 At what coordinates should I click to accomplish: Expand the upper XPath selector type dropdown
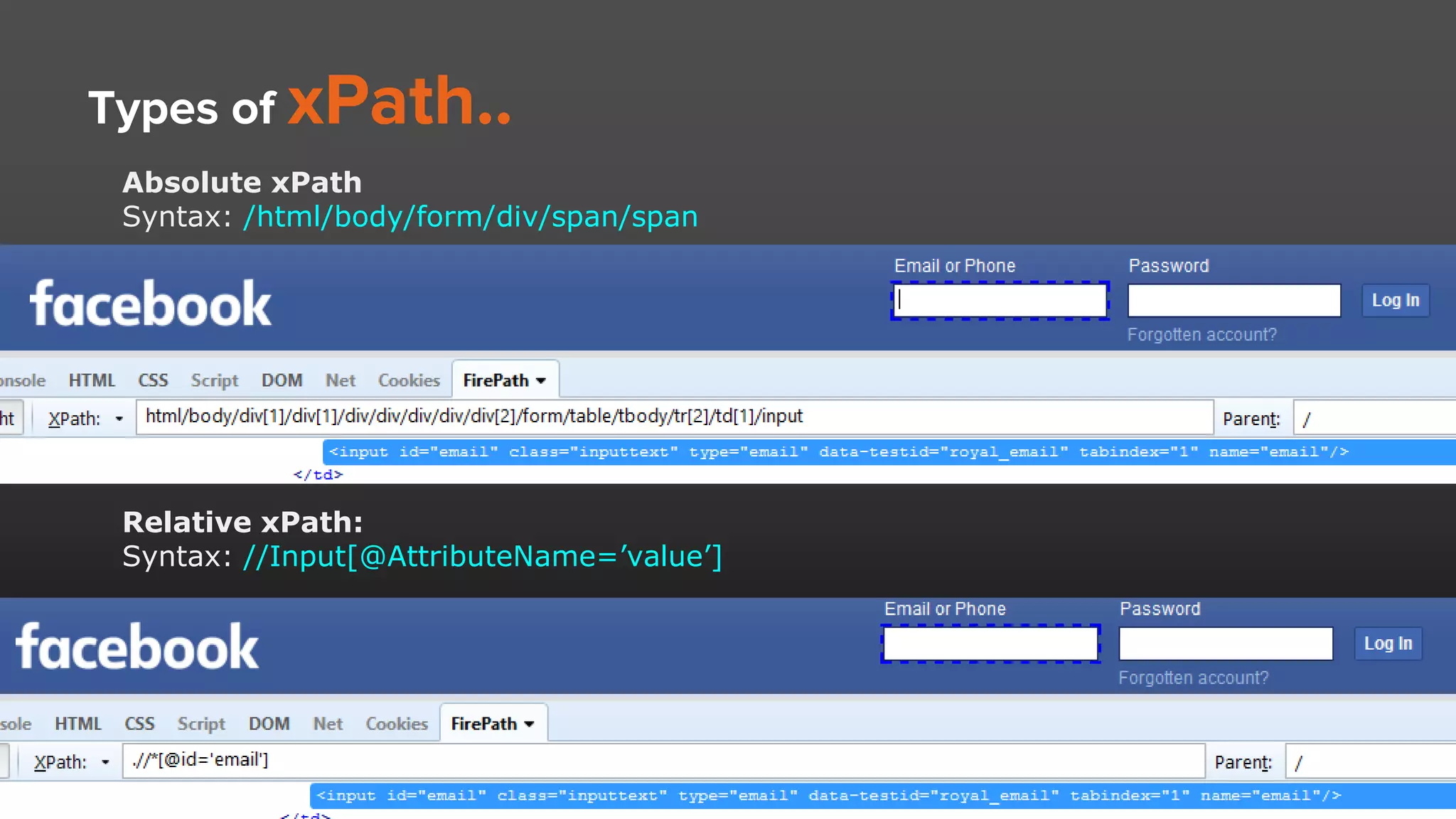coord(119,419)
